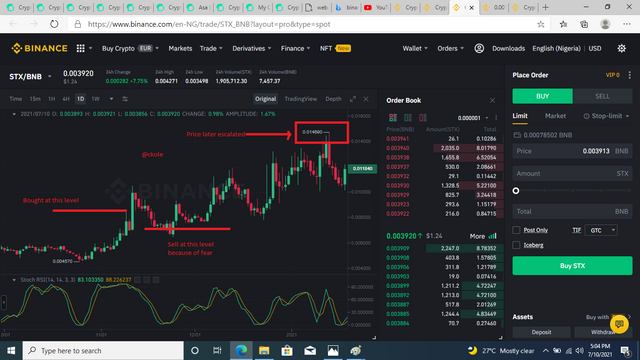Select the 15m chart interval
The width and height of the screenshot is (640, 360).
click(35, 99)
